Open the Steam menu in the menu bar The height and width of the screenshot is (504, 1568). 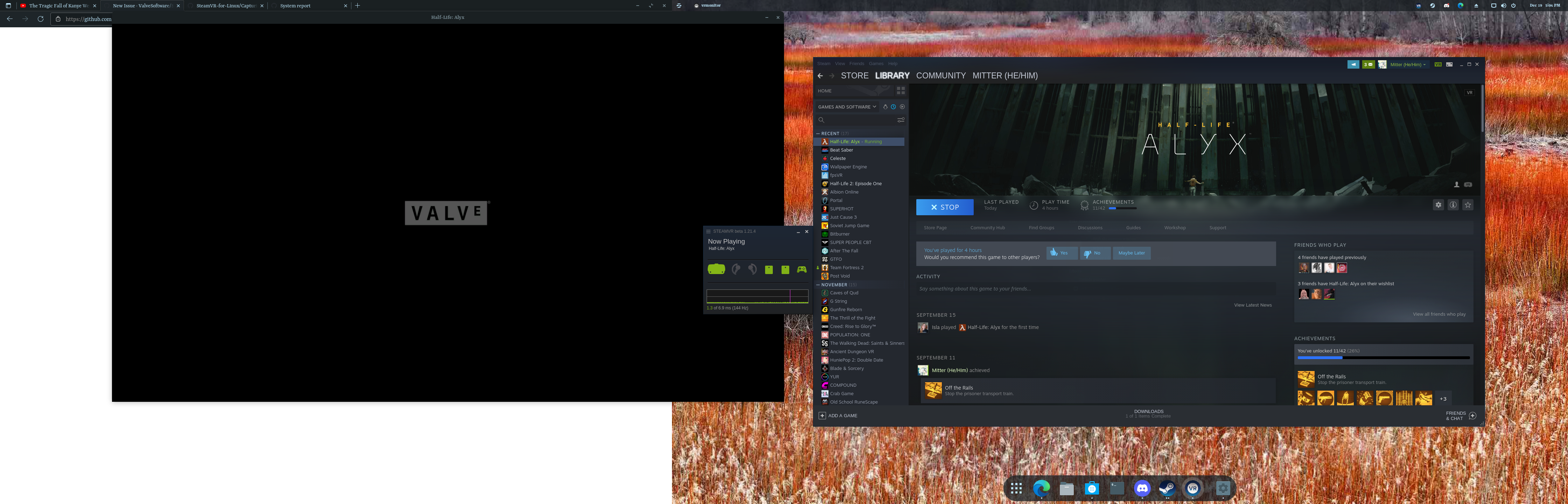click(x=824, y=64)
